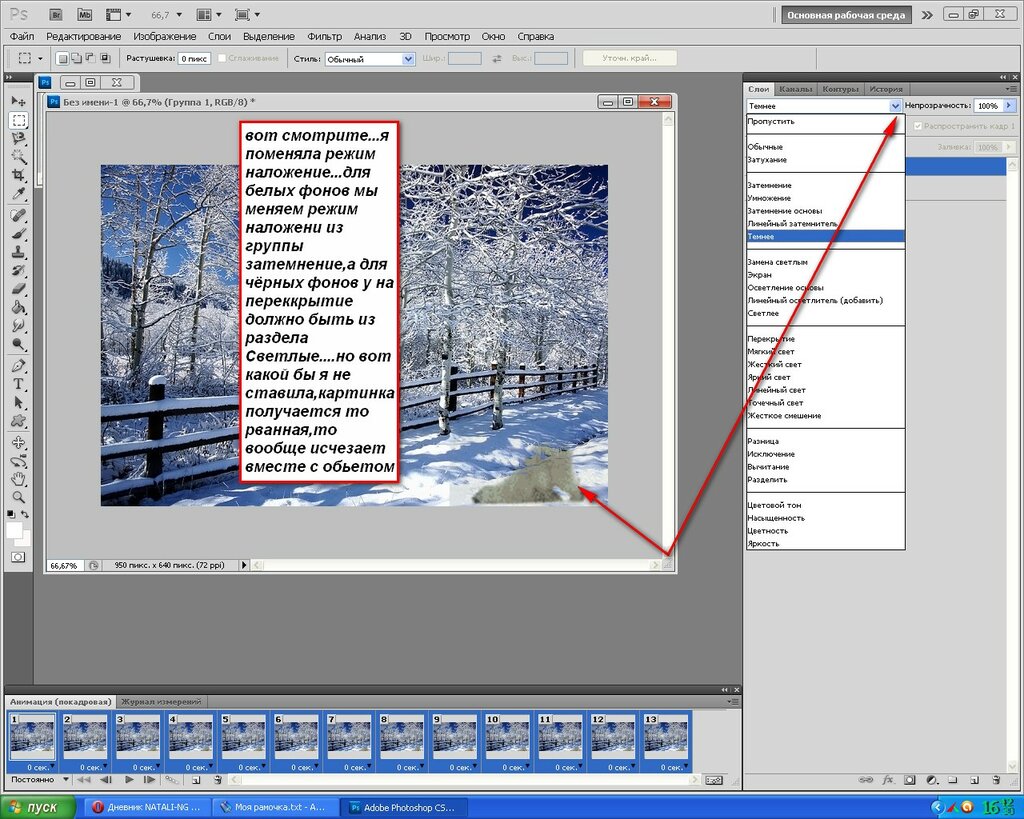Image resolution: width=1024 pixels, height=819 pixels.
Task: Select the Move tool
Action: point(18,101)
